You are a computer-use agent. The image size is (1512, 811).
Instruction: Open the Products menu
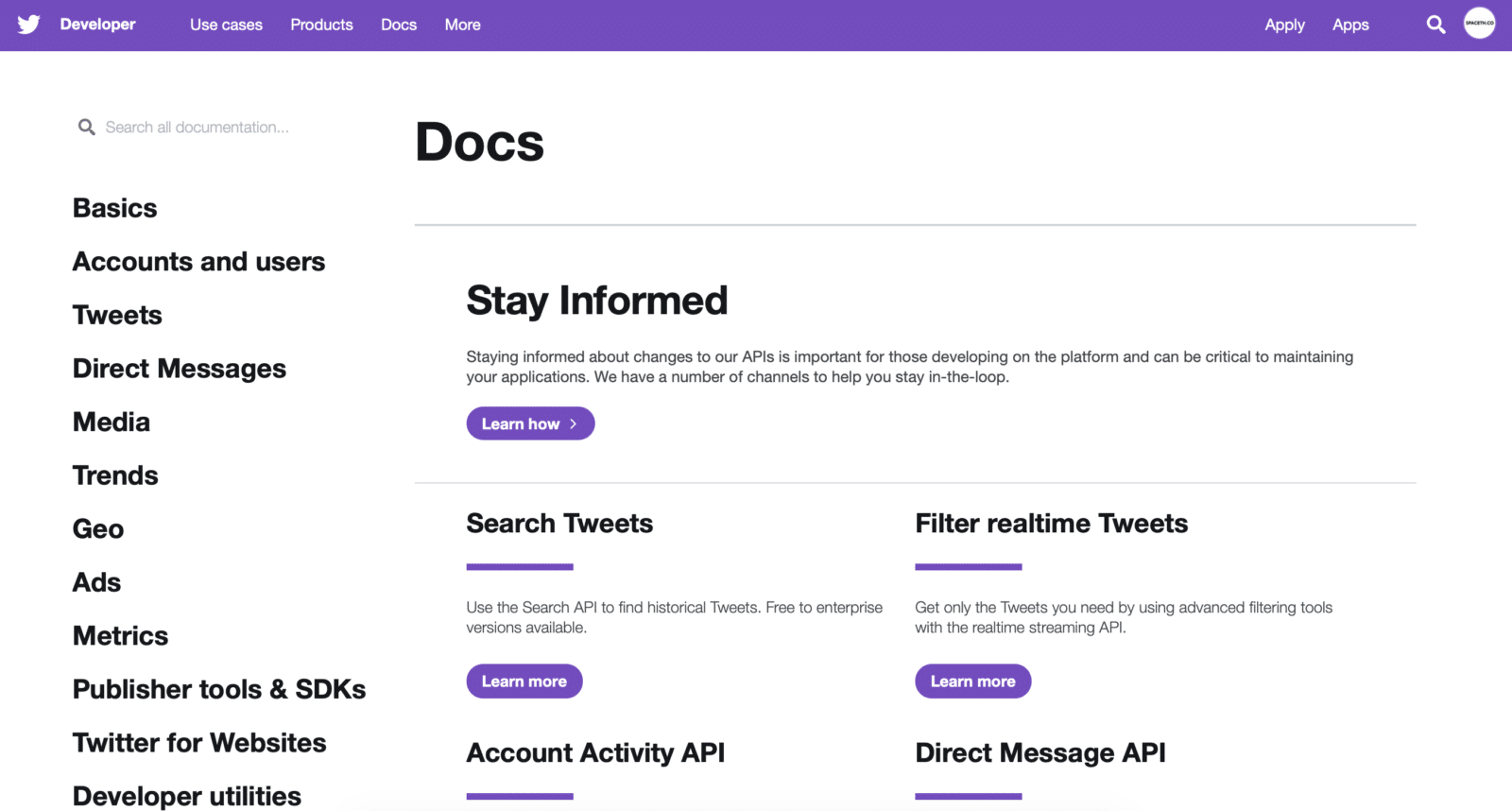[321, 25]
